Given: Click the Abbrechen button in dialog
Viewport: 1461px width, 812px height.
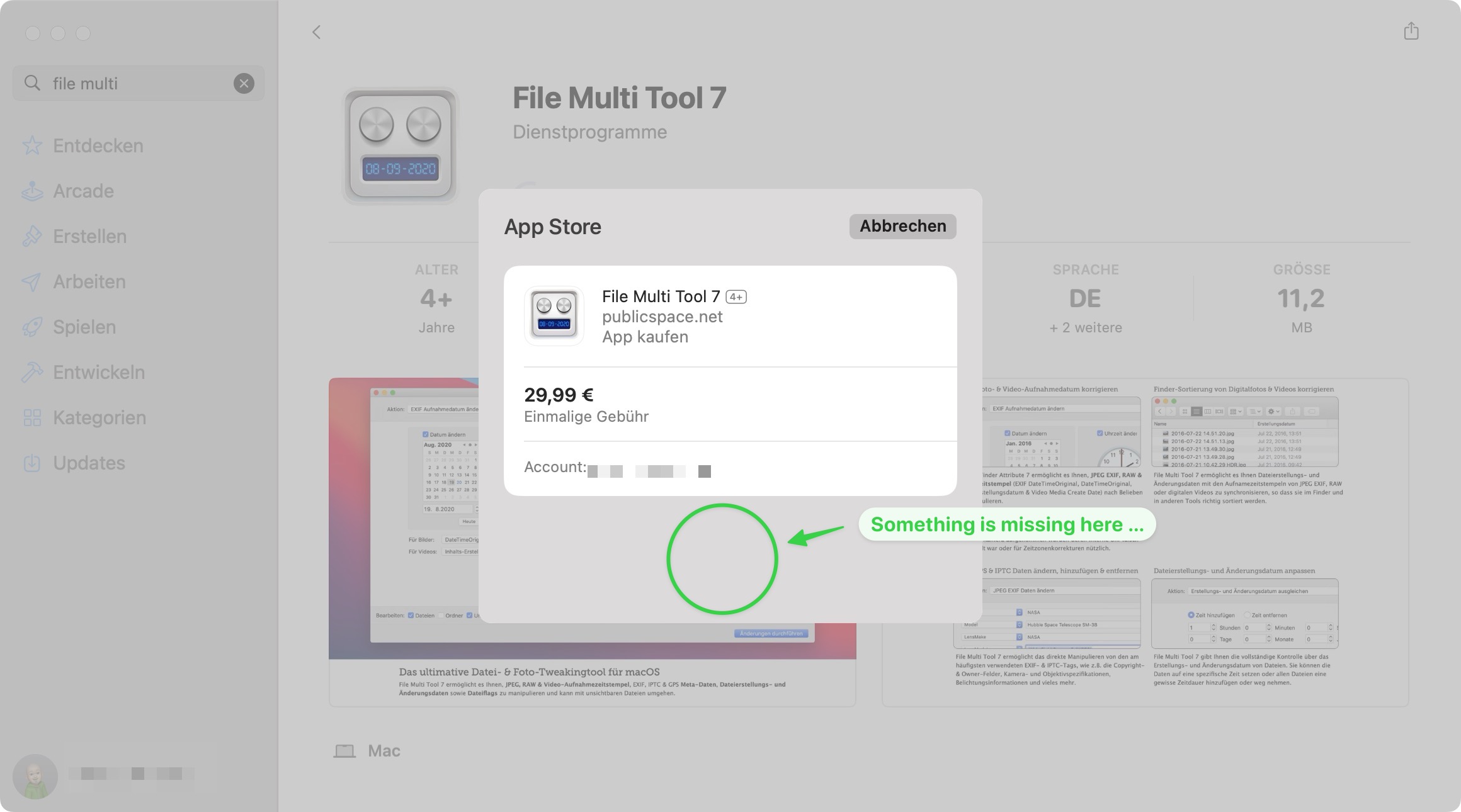Looking at the screenshot, I should click(902, 226).
